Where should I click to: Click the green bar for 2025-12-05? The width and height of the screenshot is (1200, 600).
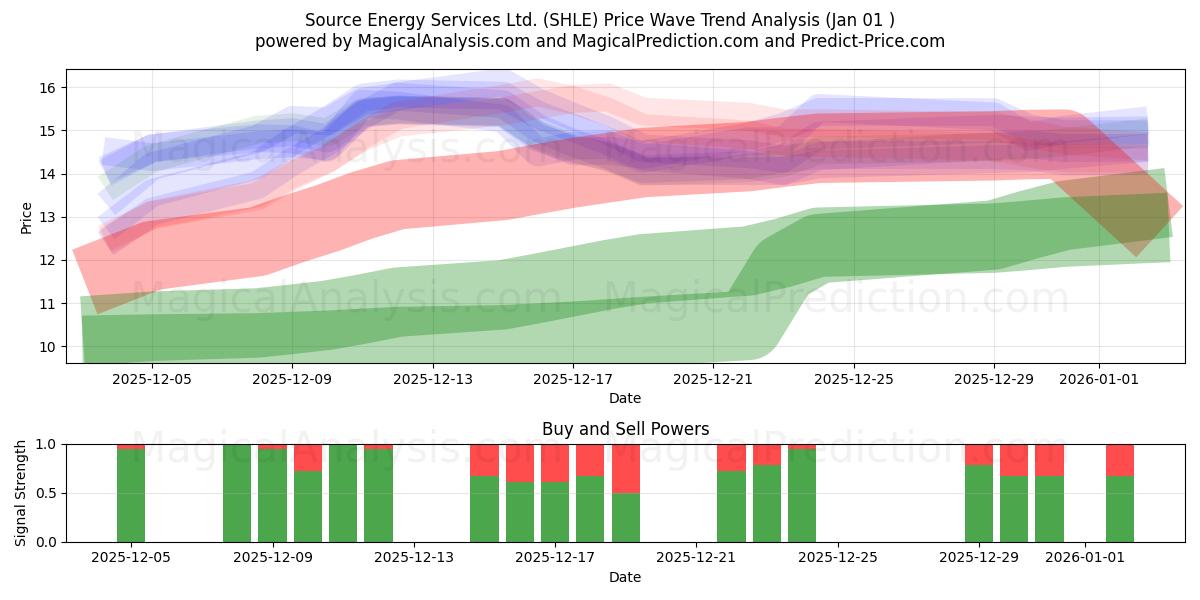131,496
